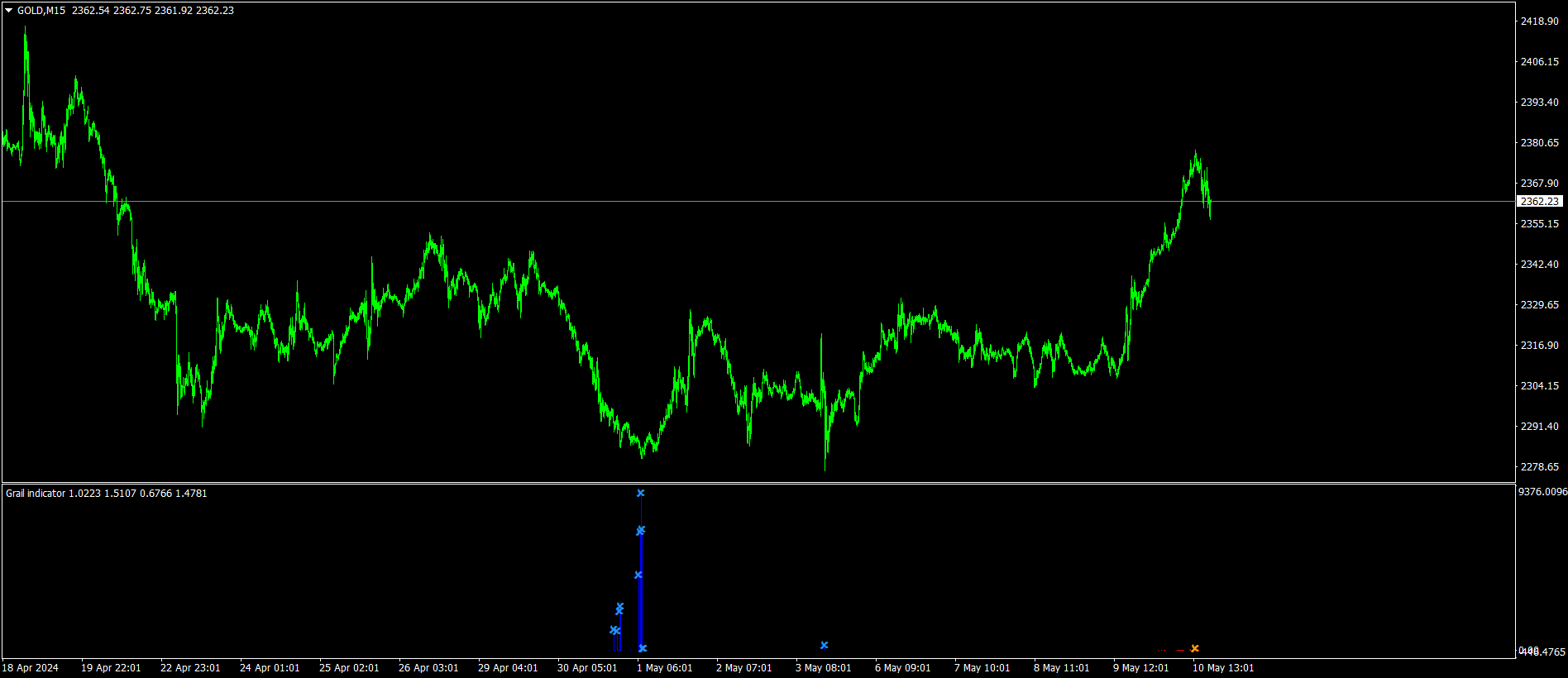Image resolution: width=1568 pixels, height=678 pixels.
Task: Click the orange cross marker in indicator window
Action: click(x=1195, y=648)
